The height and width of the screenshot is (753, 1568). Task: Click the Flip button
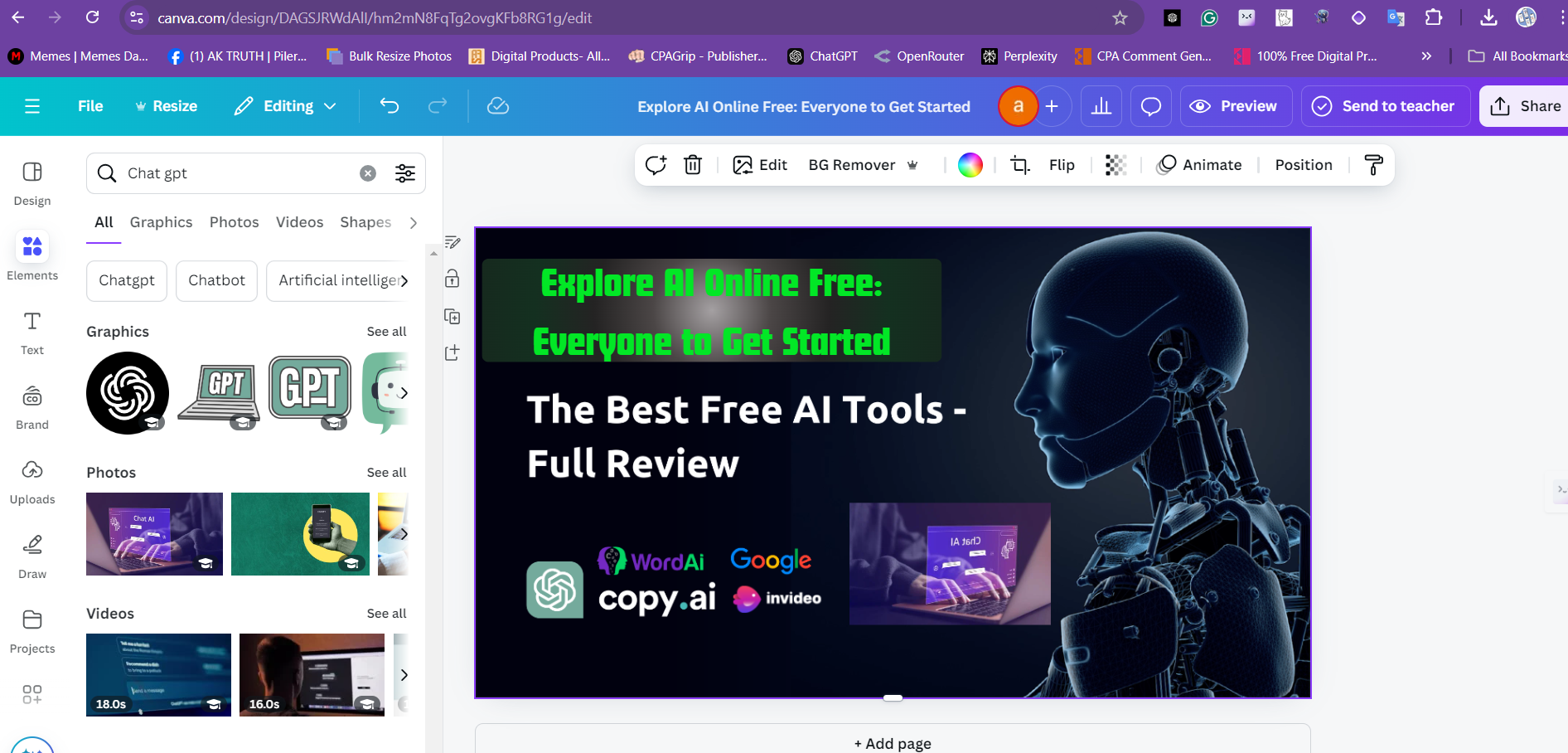pyautogui.click(x=1062, y=165)
